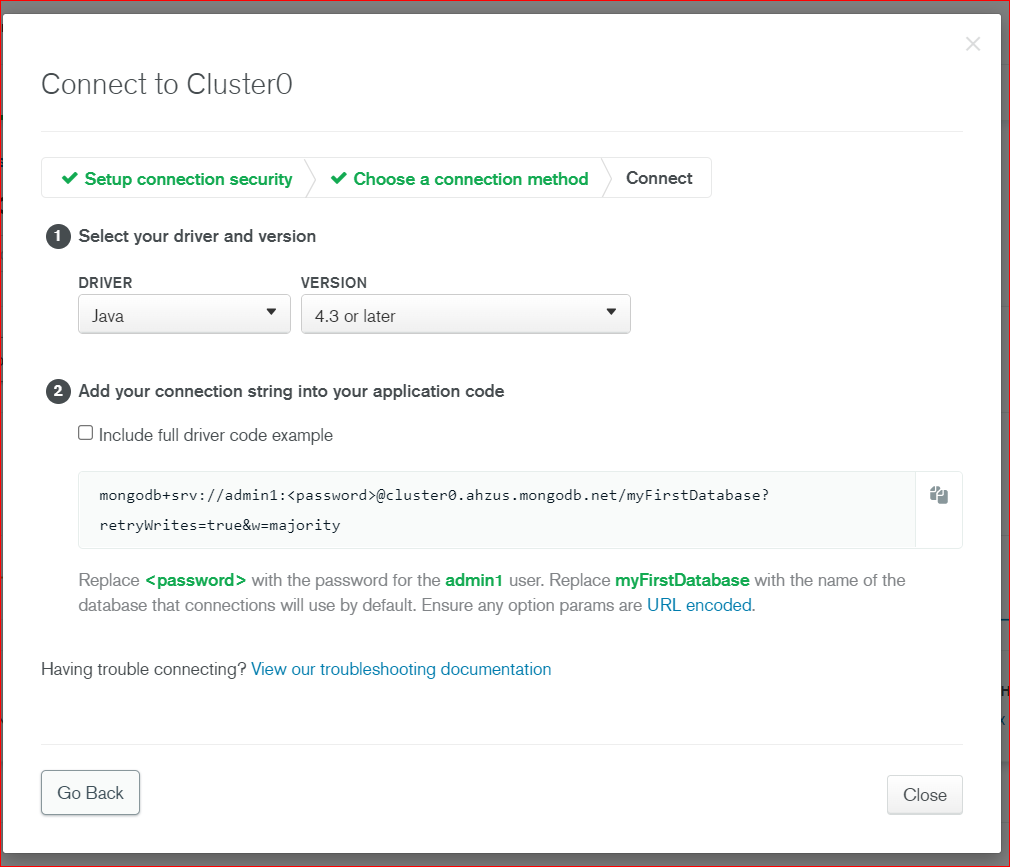Select the Connect step tab
Screen dimensions: 1010x867
(658, 177)
